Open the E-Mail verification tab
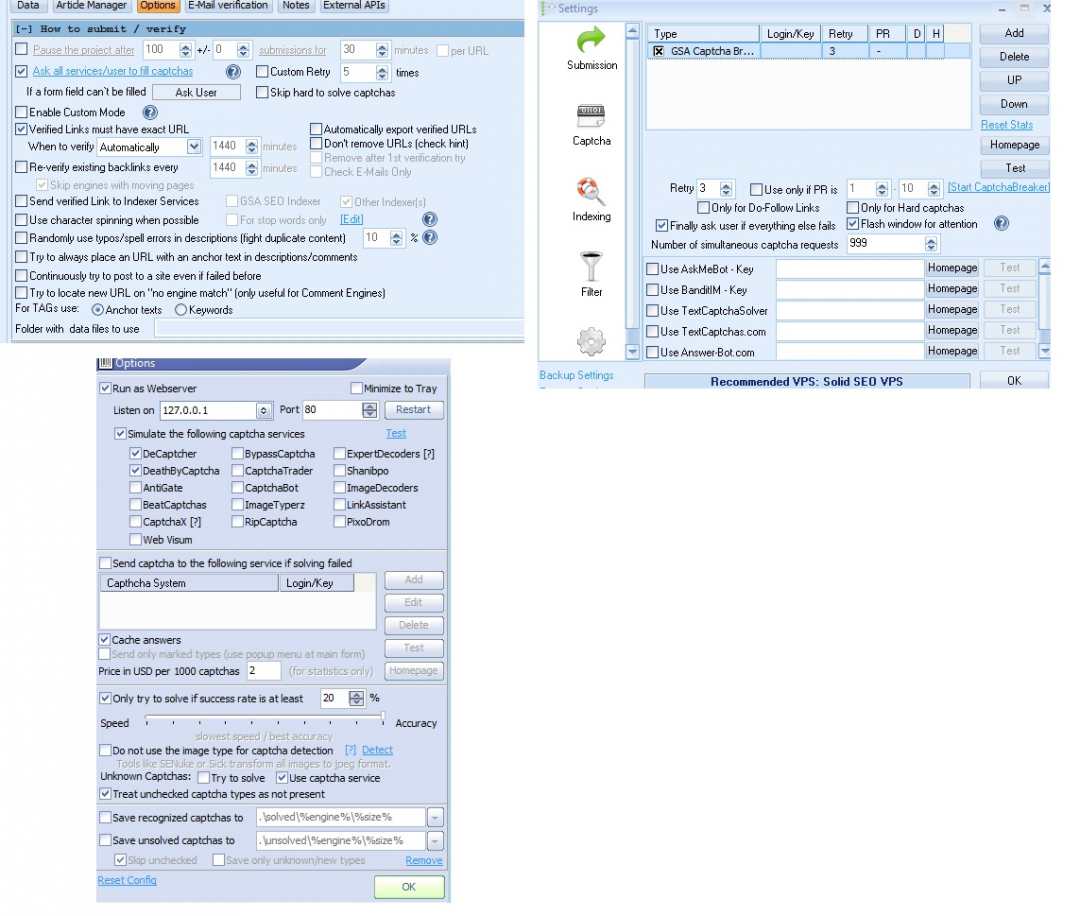This screenshot has height=916, width=1080. point(228,6)
